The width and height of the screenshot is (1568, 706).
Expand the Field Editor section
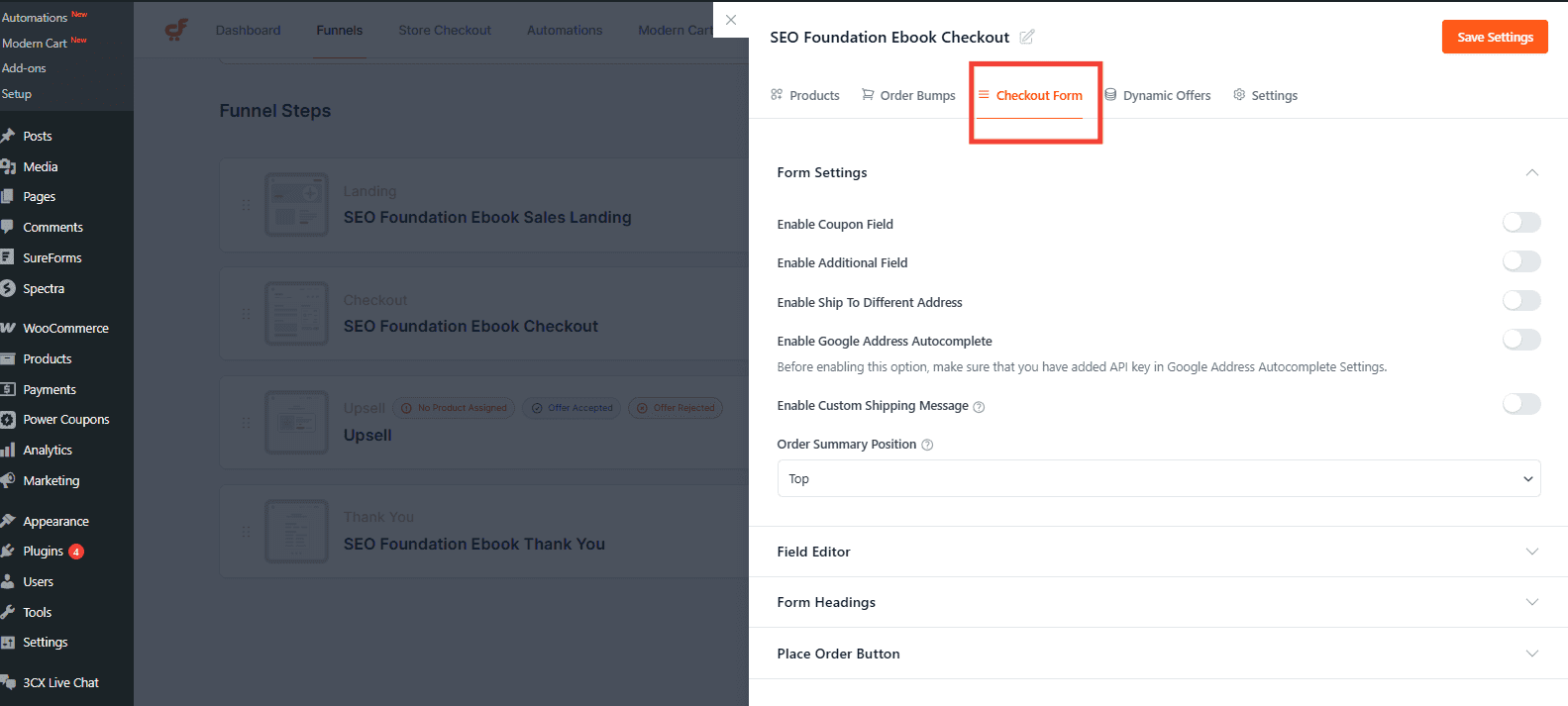1157,552
